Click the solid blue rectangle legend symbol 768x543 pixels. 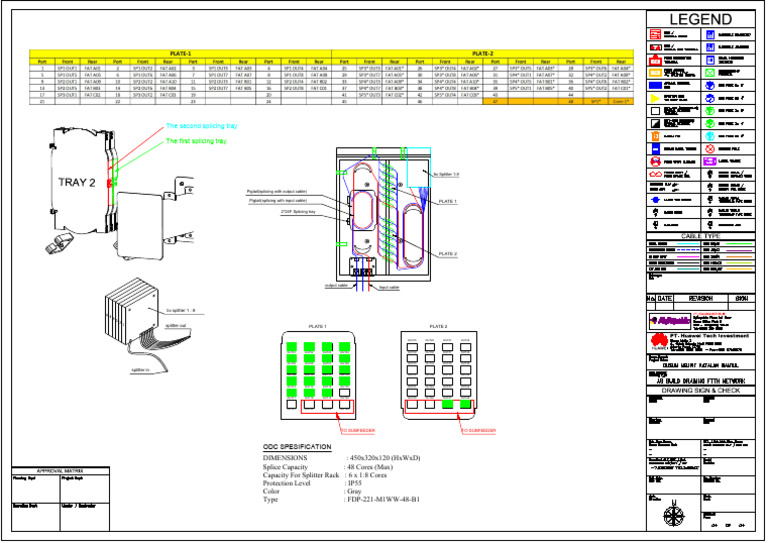click(x=655, y=85)
